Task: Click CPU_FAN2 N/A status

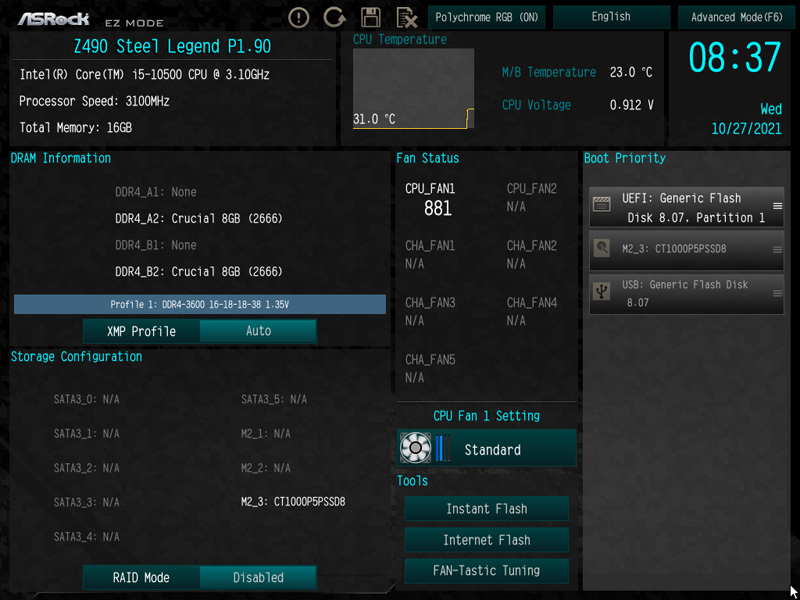Action: point(532,197)
